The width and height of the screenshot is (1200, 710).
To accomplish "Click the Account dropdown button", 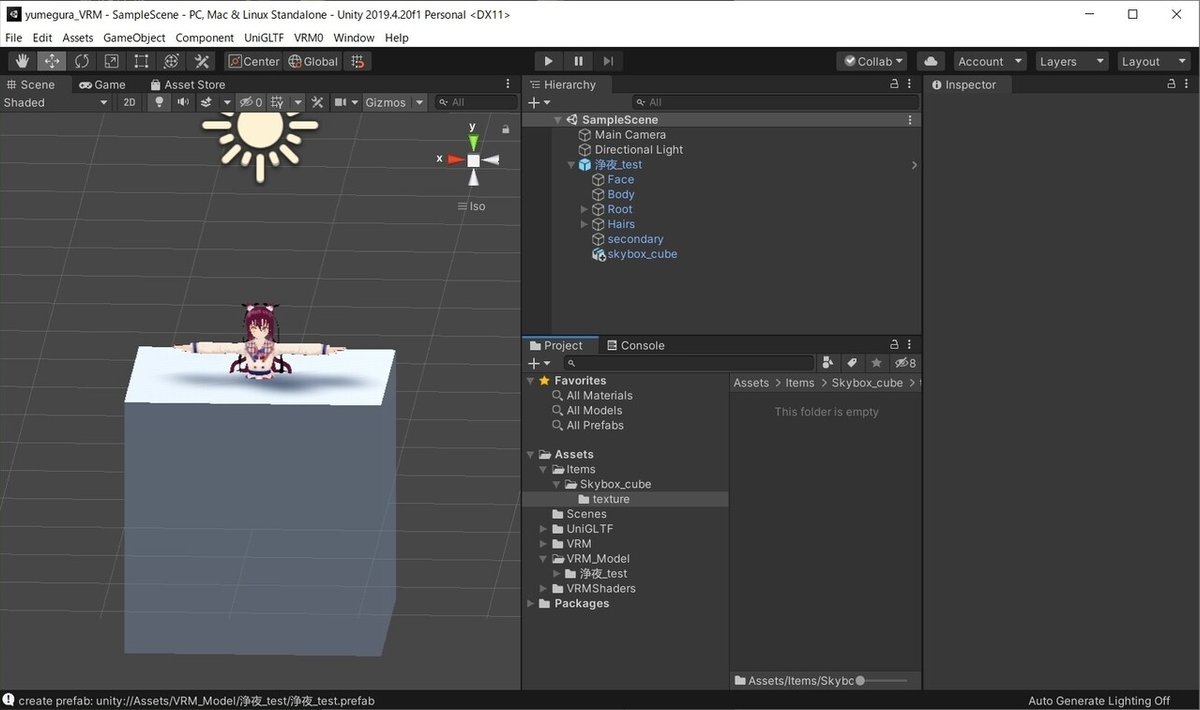I will (989, 61).
